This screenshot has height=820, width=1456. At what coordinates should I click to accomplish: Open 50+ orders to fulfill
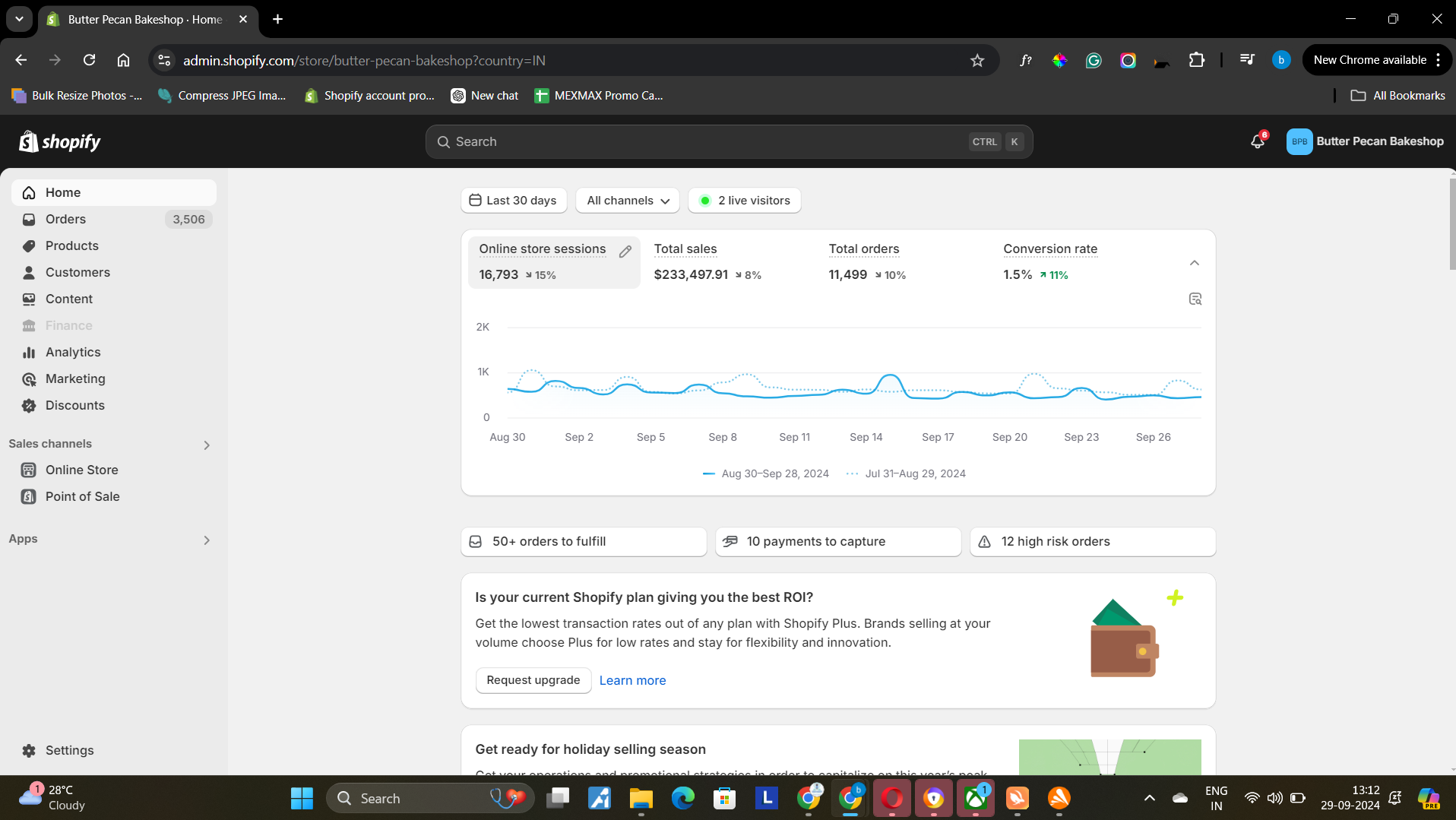pos(584,542)
